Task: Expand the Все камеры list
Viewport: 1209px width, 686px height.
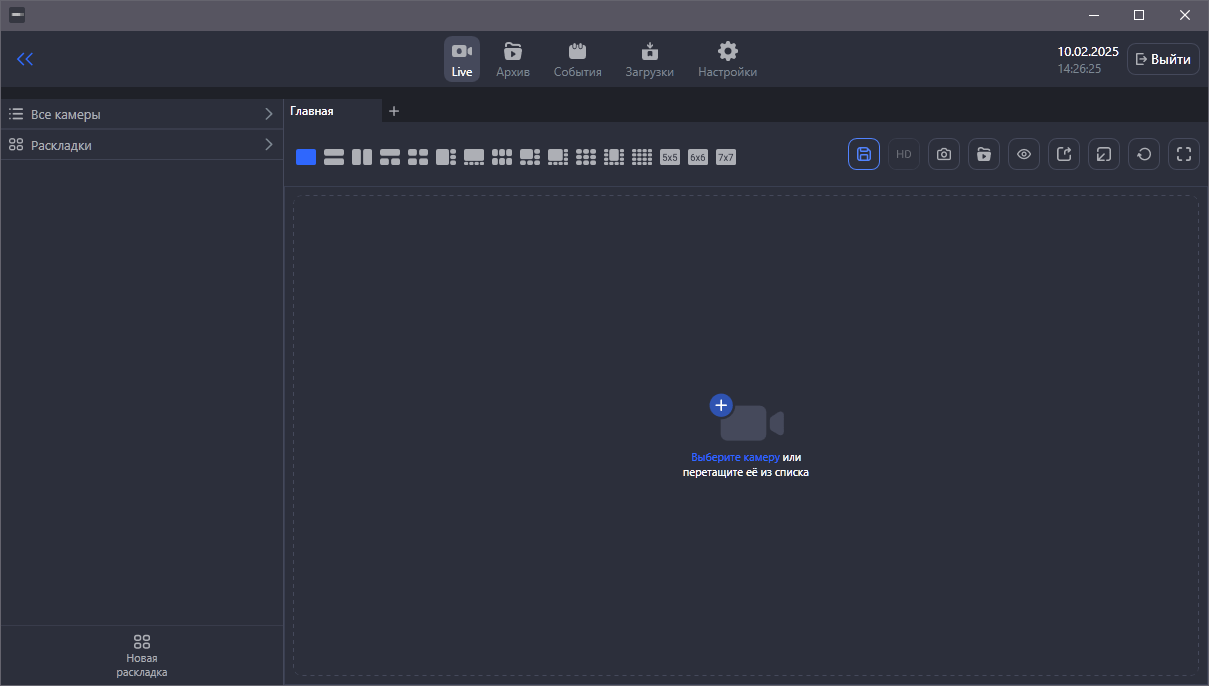Action: (x=142, y=114)
